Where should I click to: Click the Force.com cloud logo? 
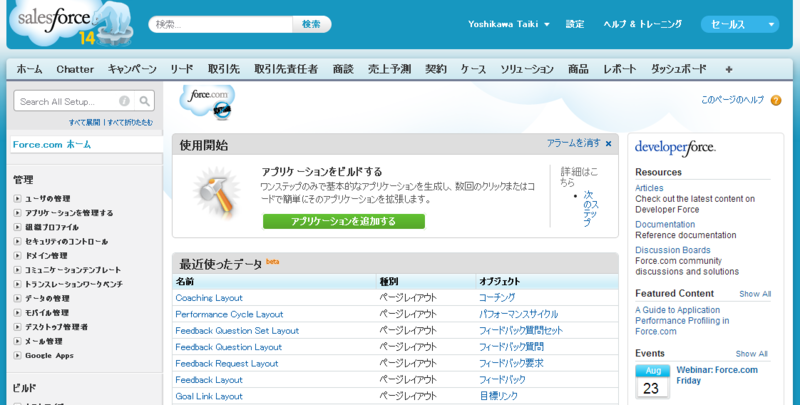pos(208,102)
